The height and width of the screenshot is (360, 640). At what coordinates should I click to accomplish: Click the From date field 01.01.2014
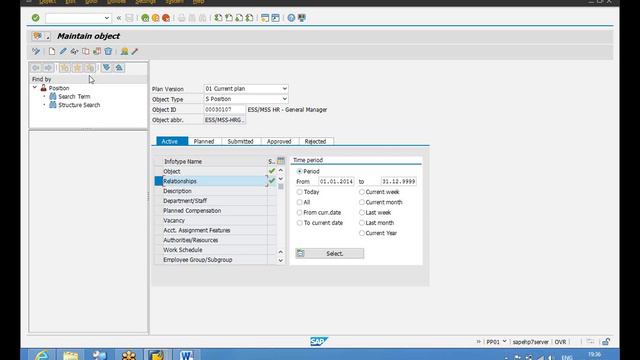(336, 181)
